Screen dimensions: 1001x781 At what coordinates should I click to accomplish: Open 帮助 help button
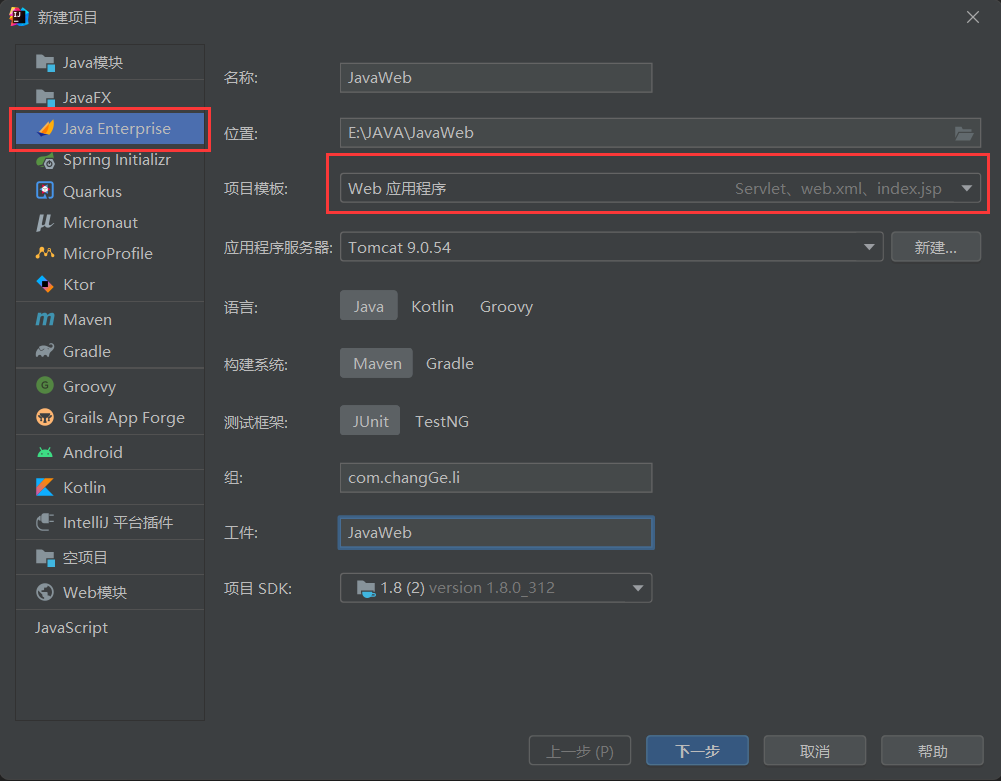(x=932, y=751)
